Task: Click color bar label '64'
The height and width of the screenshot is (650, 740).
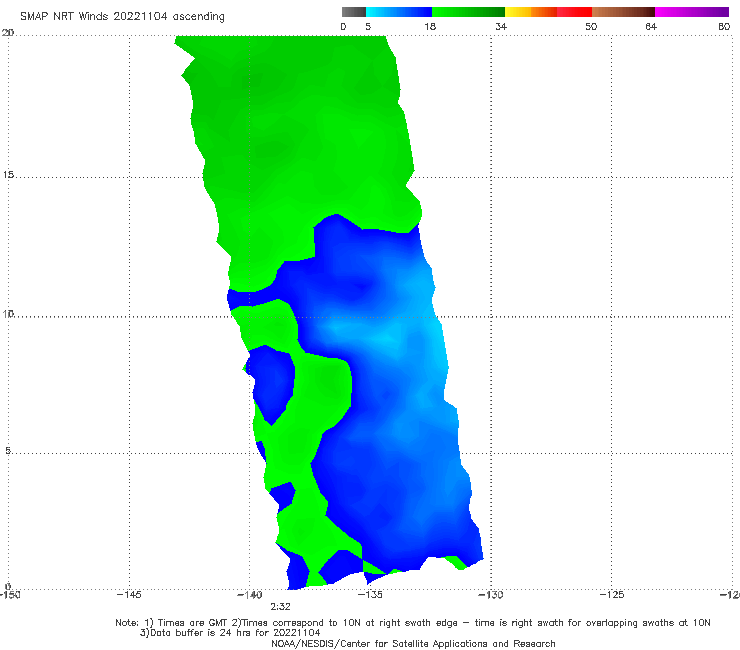Action: pos(651,27)
